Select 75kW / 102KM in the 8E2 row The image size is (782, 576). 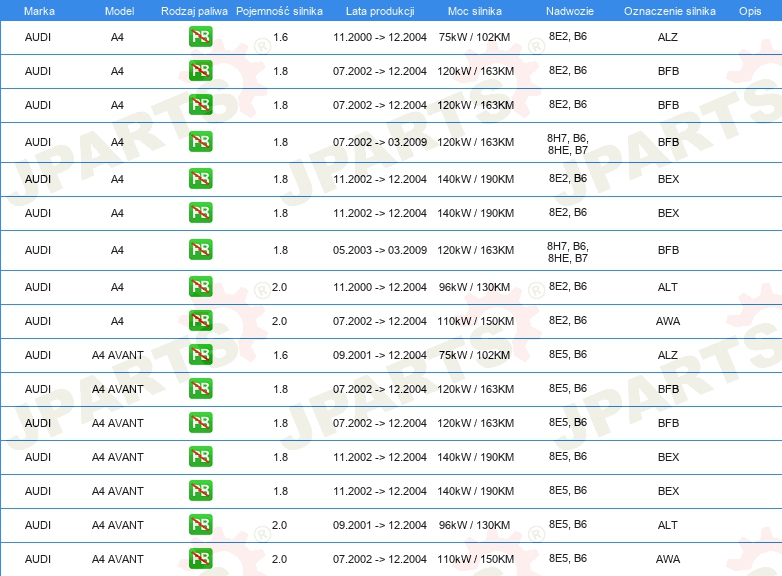click(474, 37)
